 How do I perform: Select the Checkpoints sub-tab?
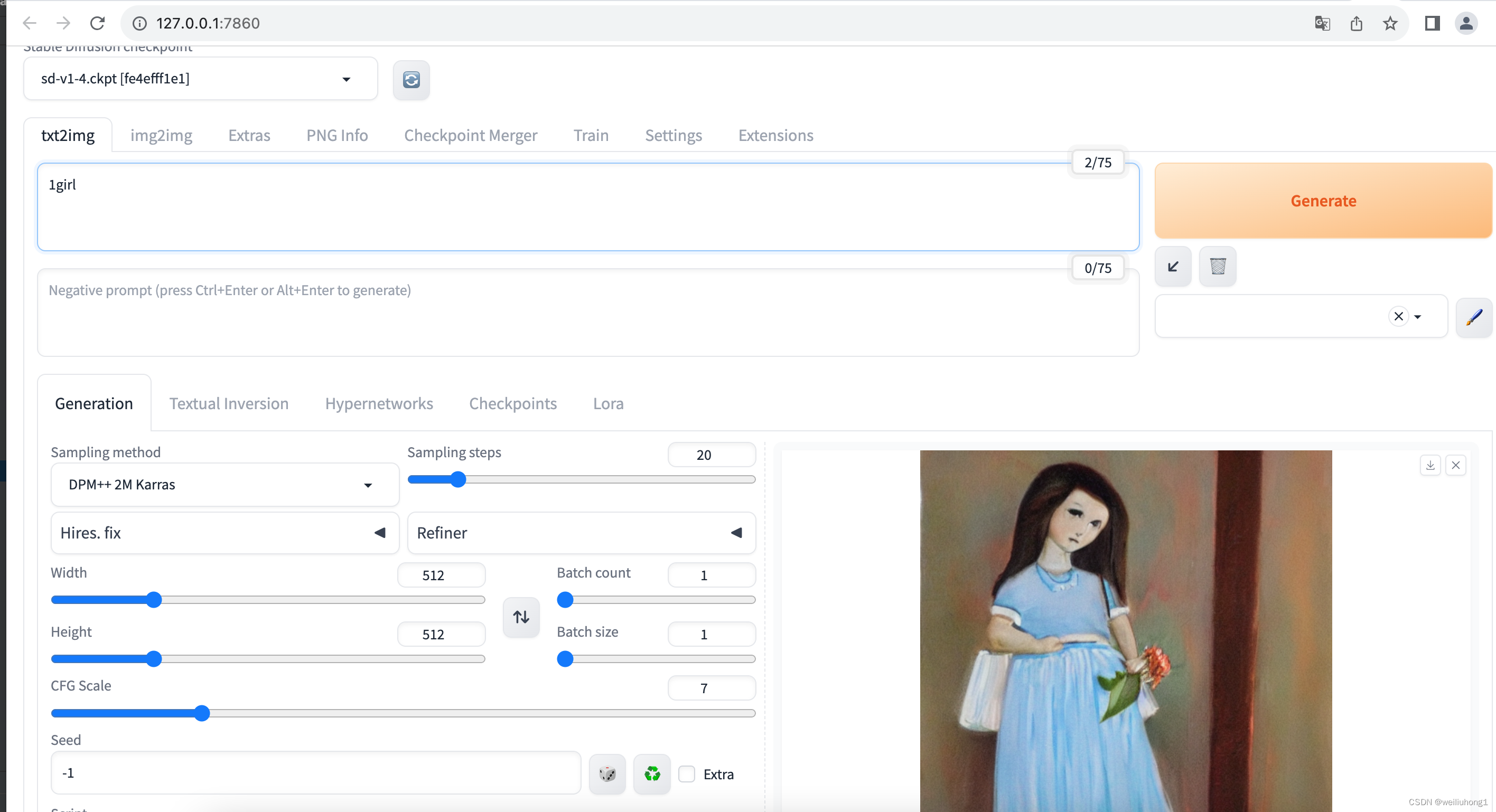(x=513, y=403)
